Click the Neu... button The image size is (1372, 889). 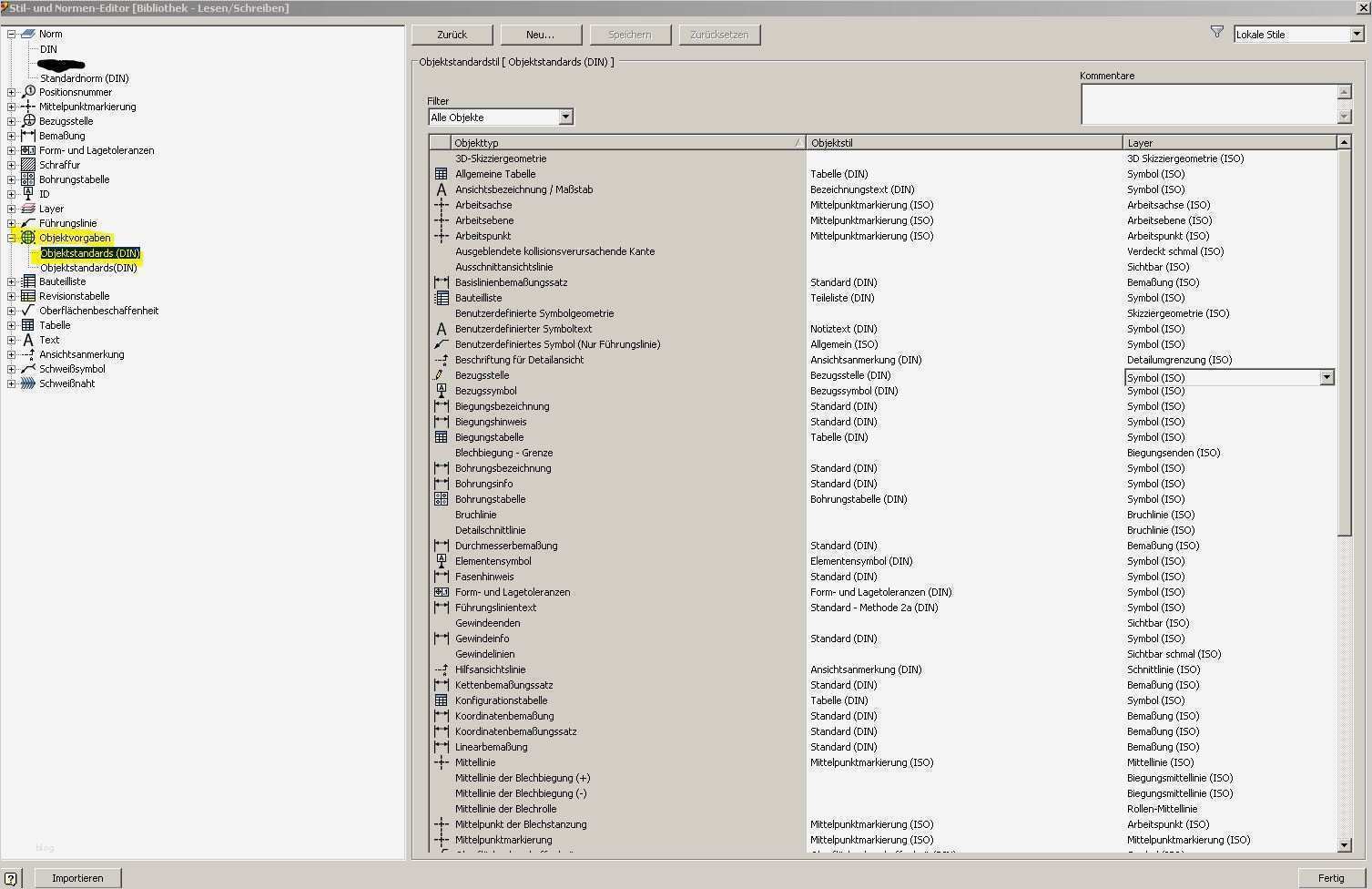click(540, 35)
